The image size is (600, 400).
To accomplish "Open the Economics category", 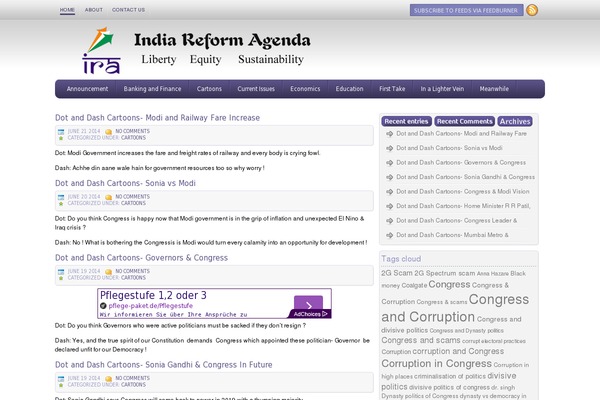I will pyautogui.click(x=305, y=89).
